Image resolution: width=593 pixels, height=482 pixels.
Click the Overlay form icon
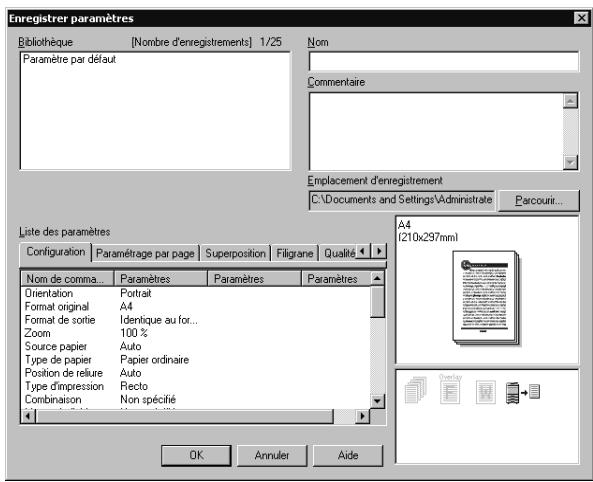click(450, 389)
